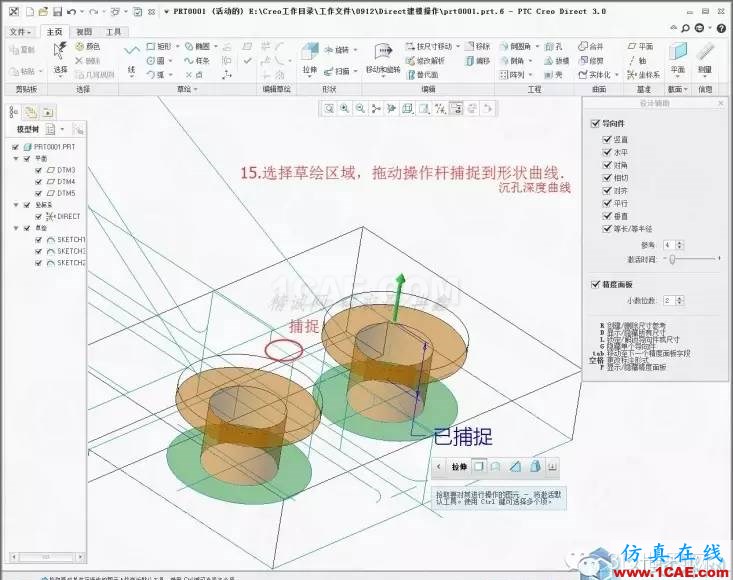Viewport: 733px width, 580px height.
Task: Uncheck the 竖直 guide checkbox
Action: (x=607, y=139)
